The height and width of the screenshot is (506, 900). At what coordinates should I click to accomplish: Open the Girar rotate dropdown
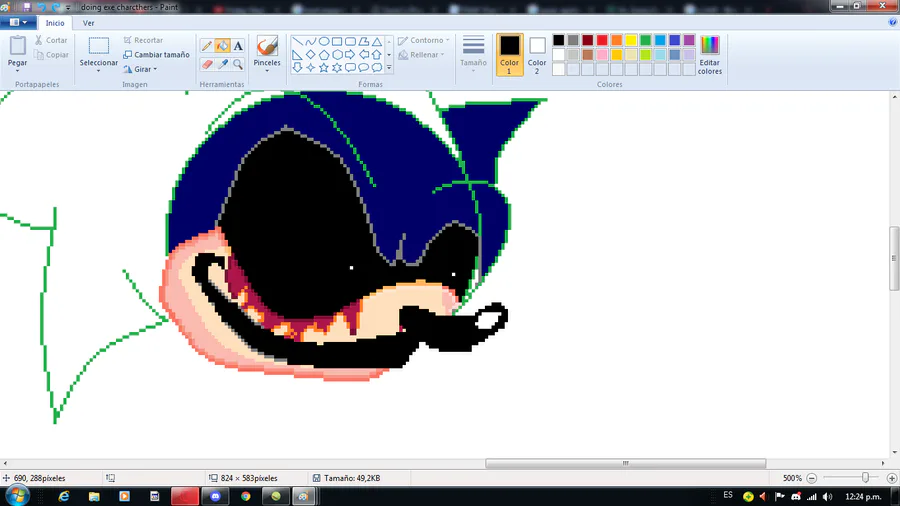(140, 69)
